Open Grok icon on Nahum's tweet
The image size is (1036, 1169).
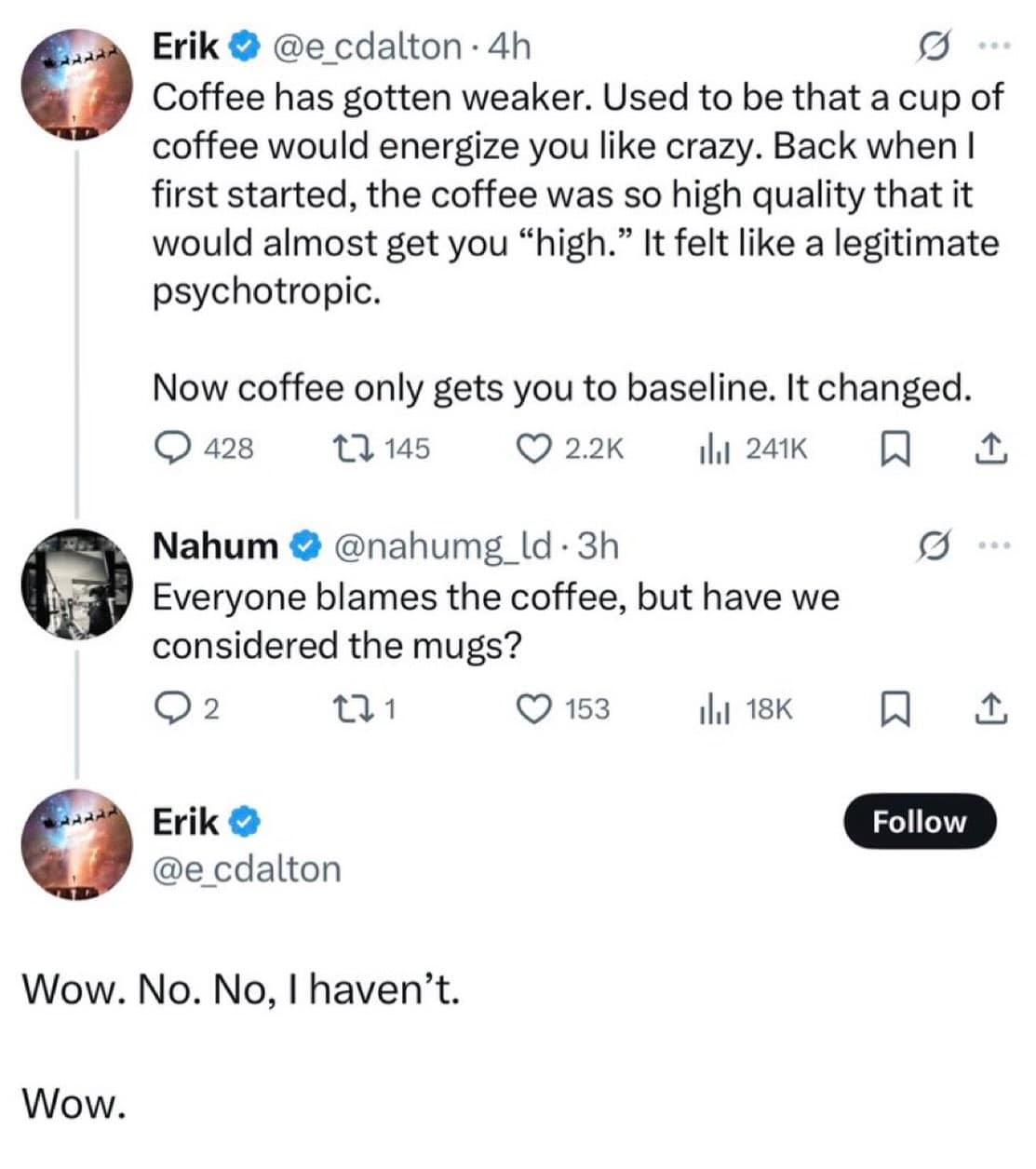coord(931,546)
